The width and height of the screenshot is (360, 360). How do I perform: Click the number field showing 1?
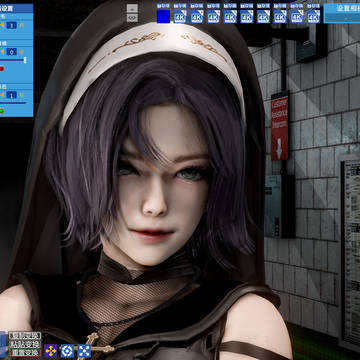point(12,95)
